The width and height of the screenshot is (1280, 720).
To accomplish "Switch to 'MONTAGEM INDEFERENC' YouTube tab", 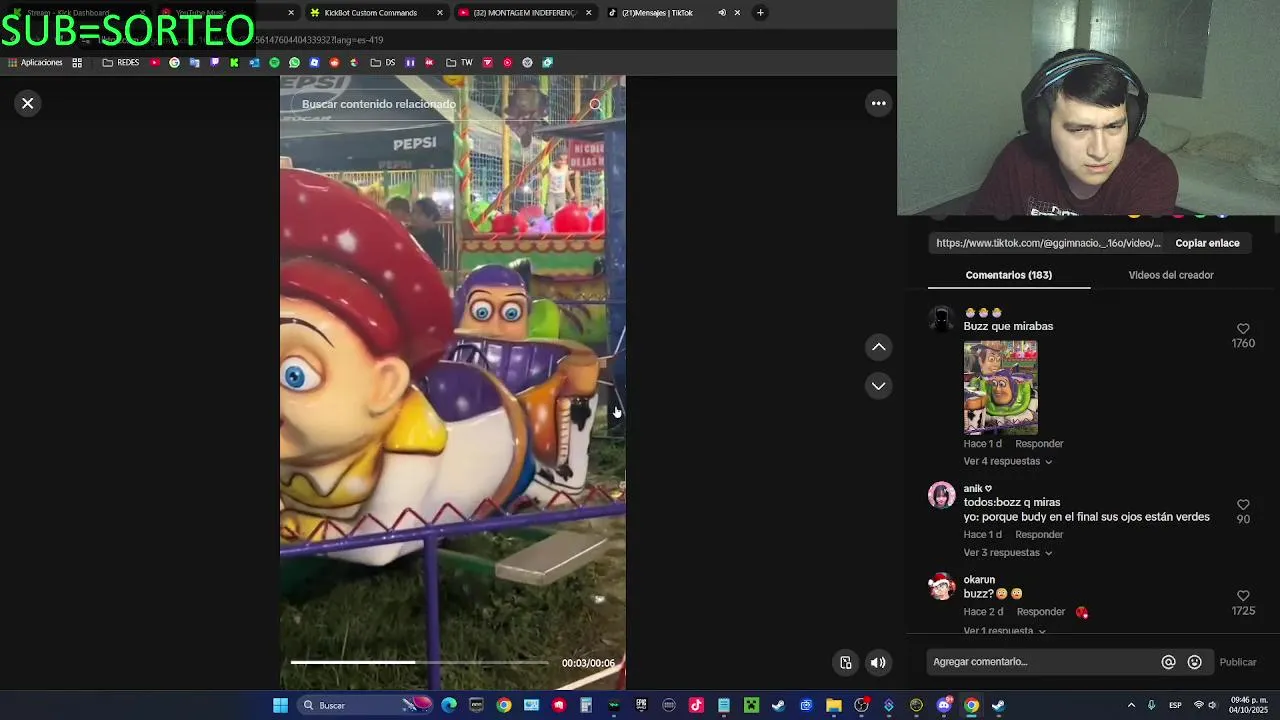I will (x=524, y=13).
